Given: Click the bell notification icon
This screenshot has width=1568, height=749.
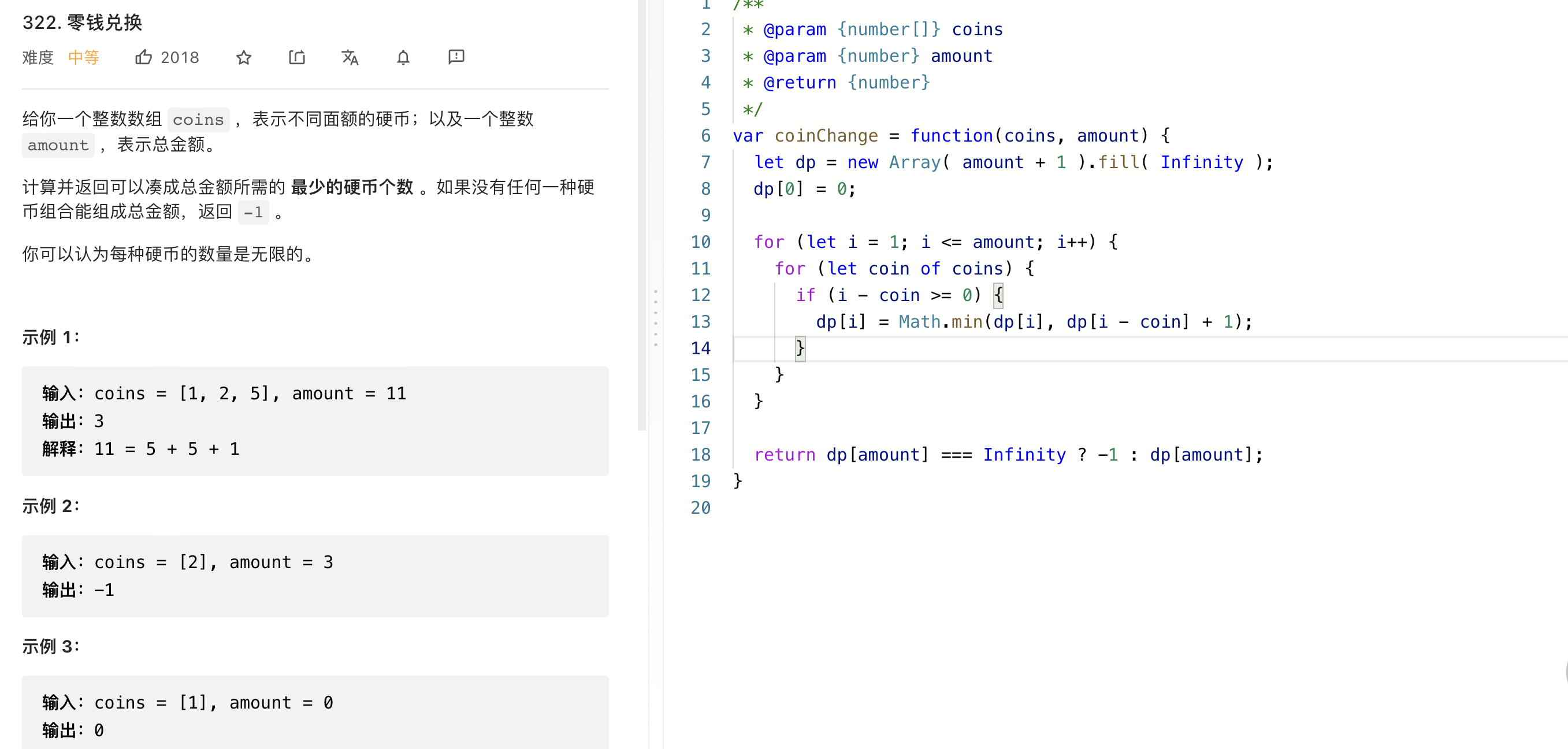Looking at the screenshot, I should 403,57.
